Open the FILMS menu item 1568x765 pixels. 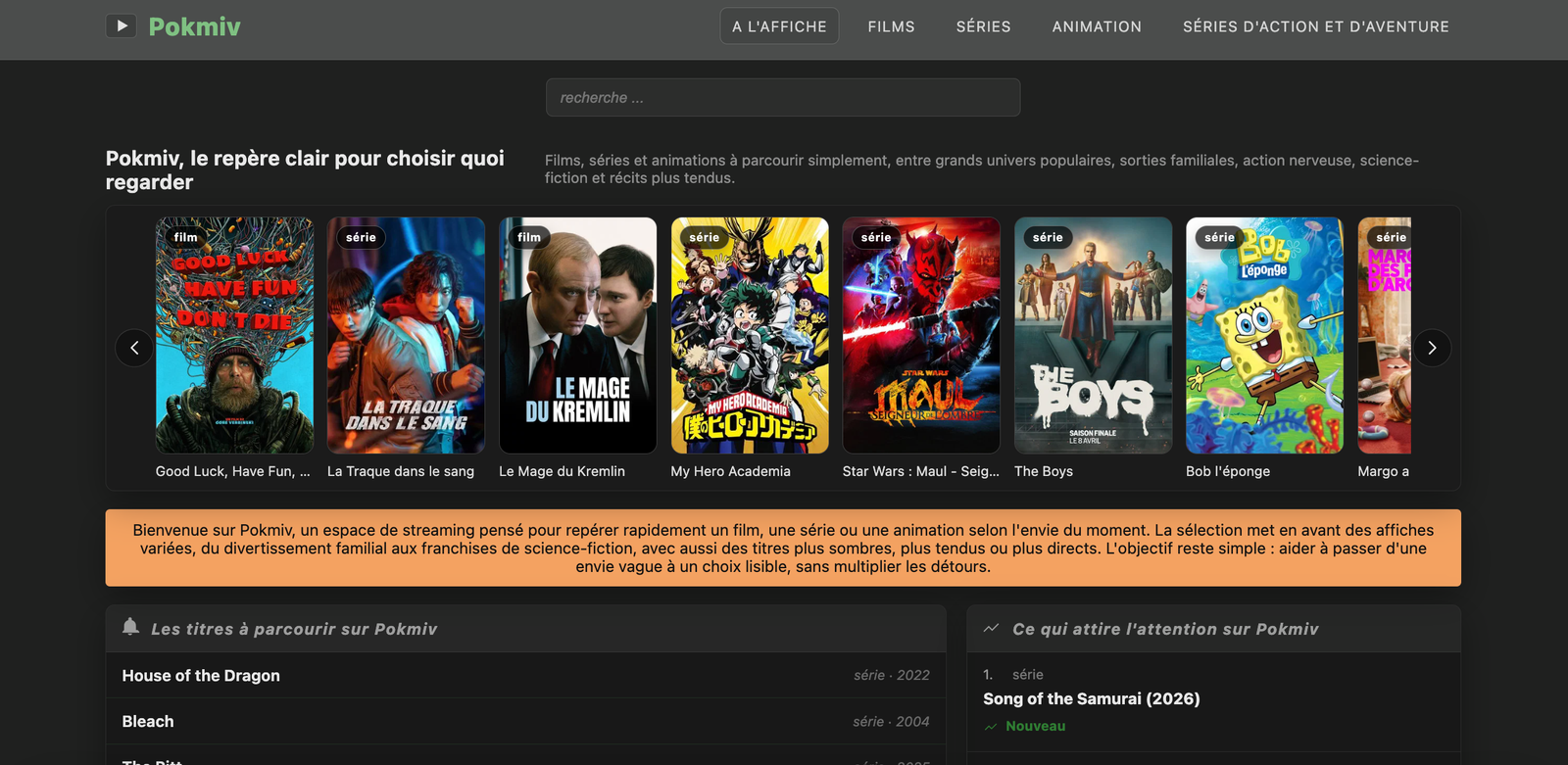[891, 26]
